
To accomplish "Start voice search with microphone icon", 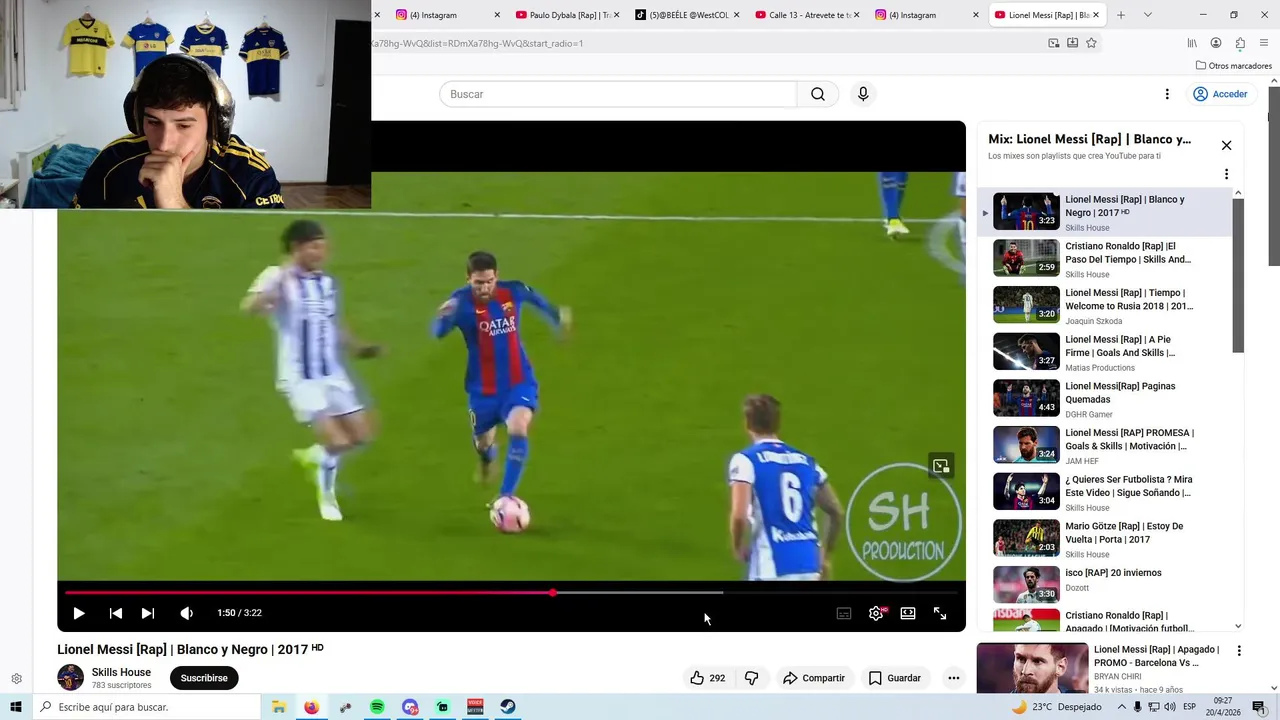I will 863,94.
